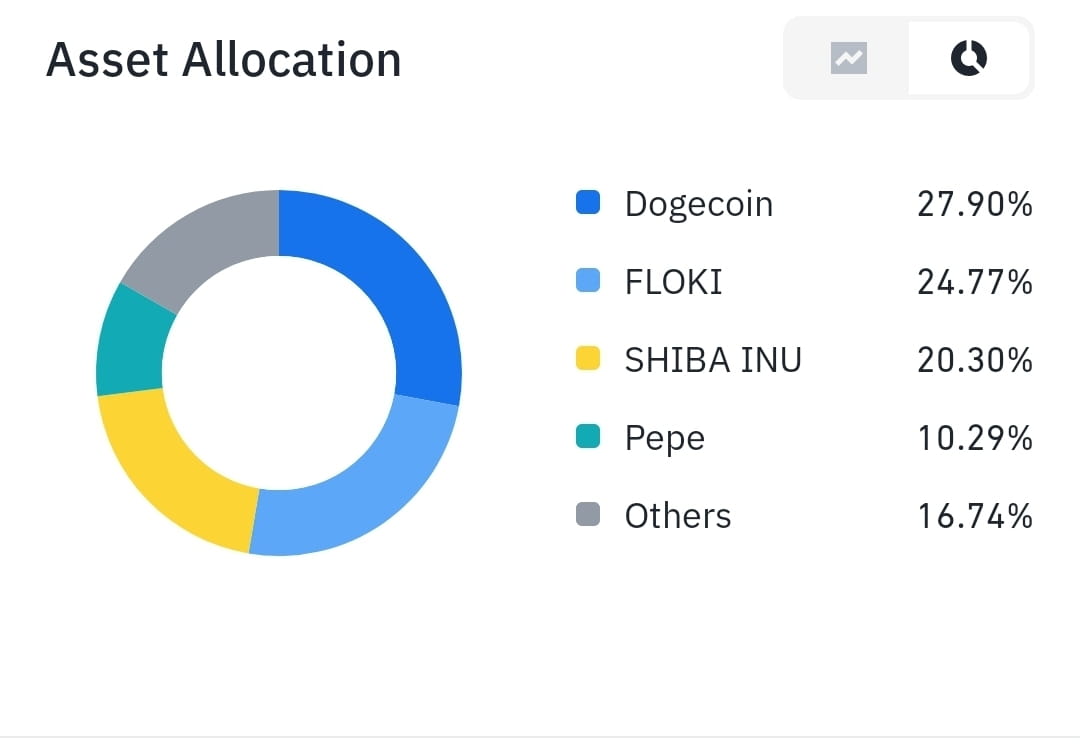The image size is (1080, 754).
Task: Click the FLOKI legend label
Action: 673,281
